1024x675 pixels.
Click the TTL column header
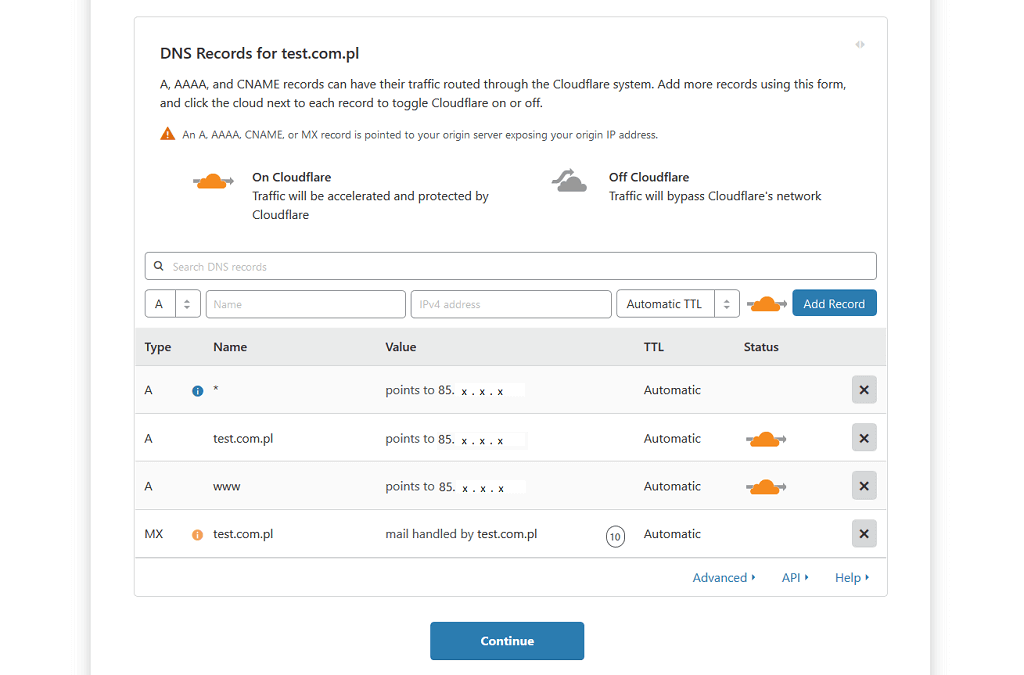[654, 347]
